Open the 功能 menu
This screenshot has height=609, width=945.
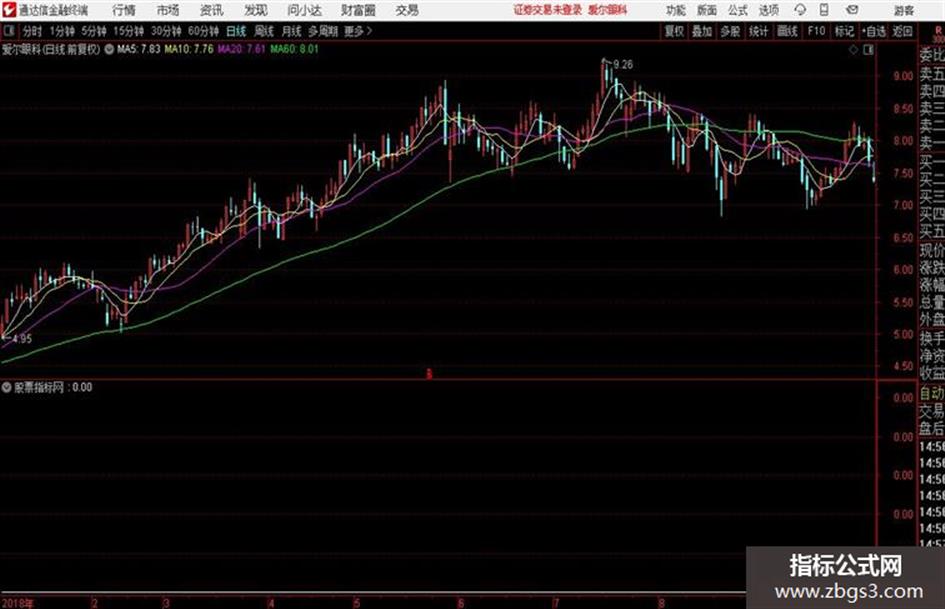[x=676, y=10]
